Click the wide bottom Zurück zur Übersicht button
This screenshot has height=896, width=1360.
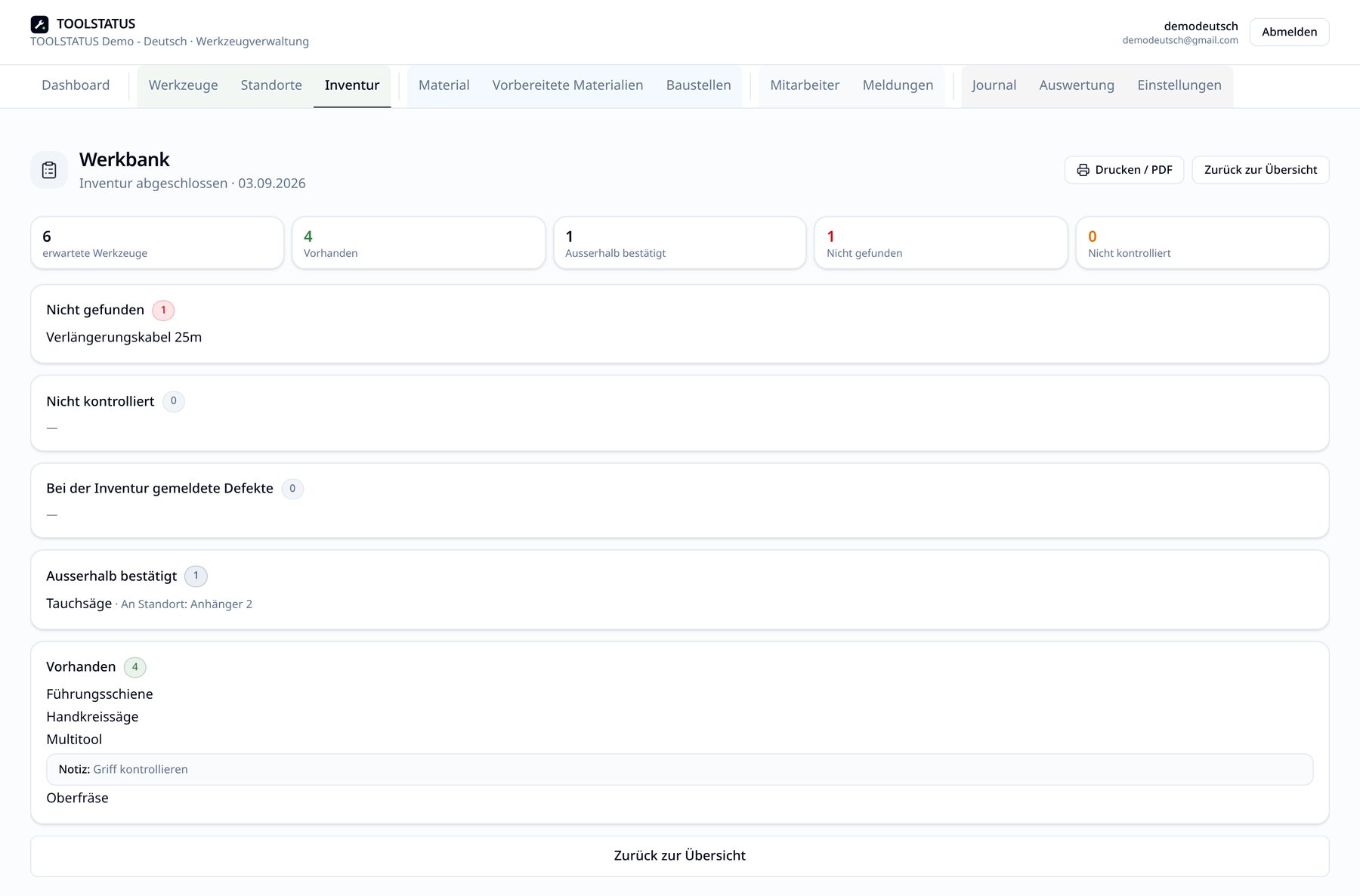[x=680, y=856]
